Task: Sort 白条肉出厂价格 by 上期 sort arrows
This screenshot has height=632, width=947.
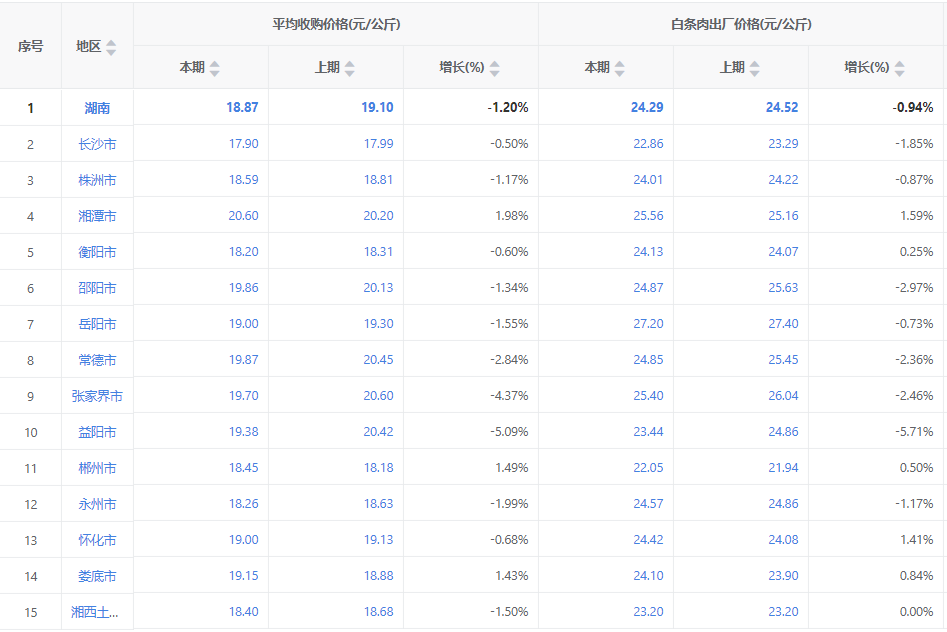Action: (x=754, y=68)
